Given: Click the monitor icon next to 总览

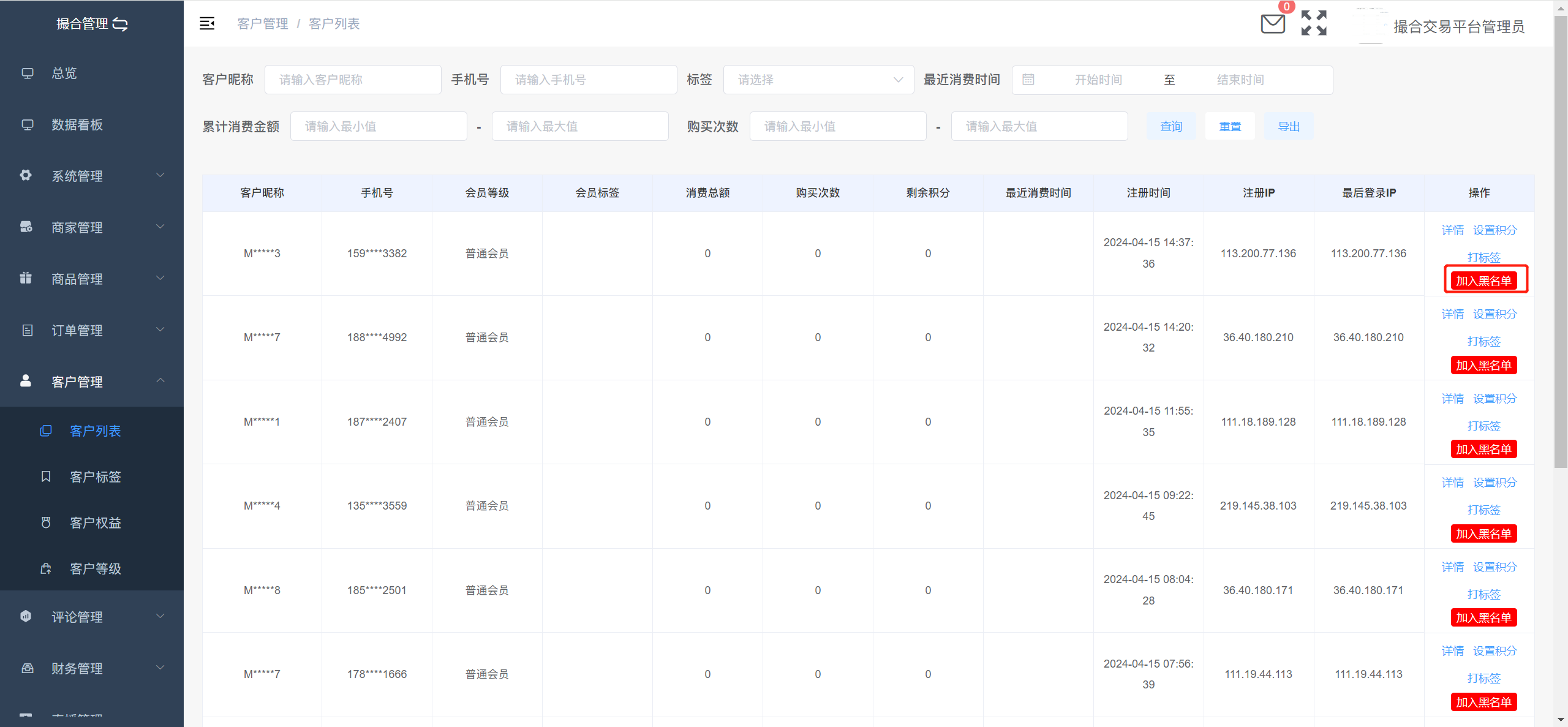Looking at the screenshot, I should (x=28, y=73).
